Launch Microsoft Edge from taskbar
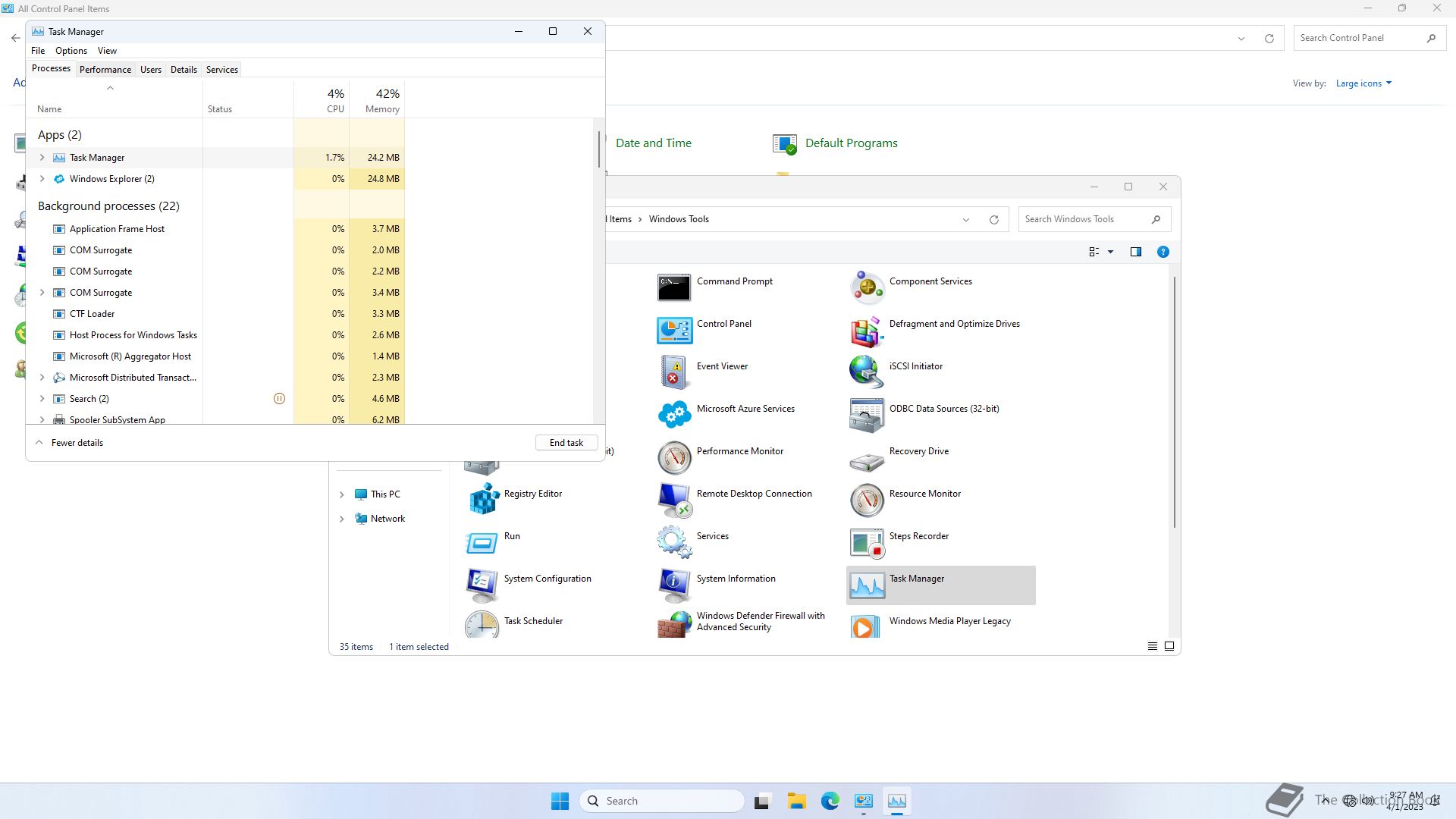Screen dimensions: 1456x819 [830, 801]
